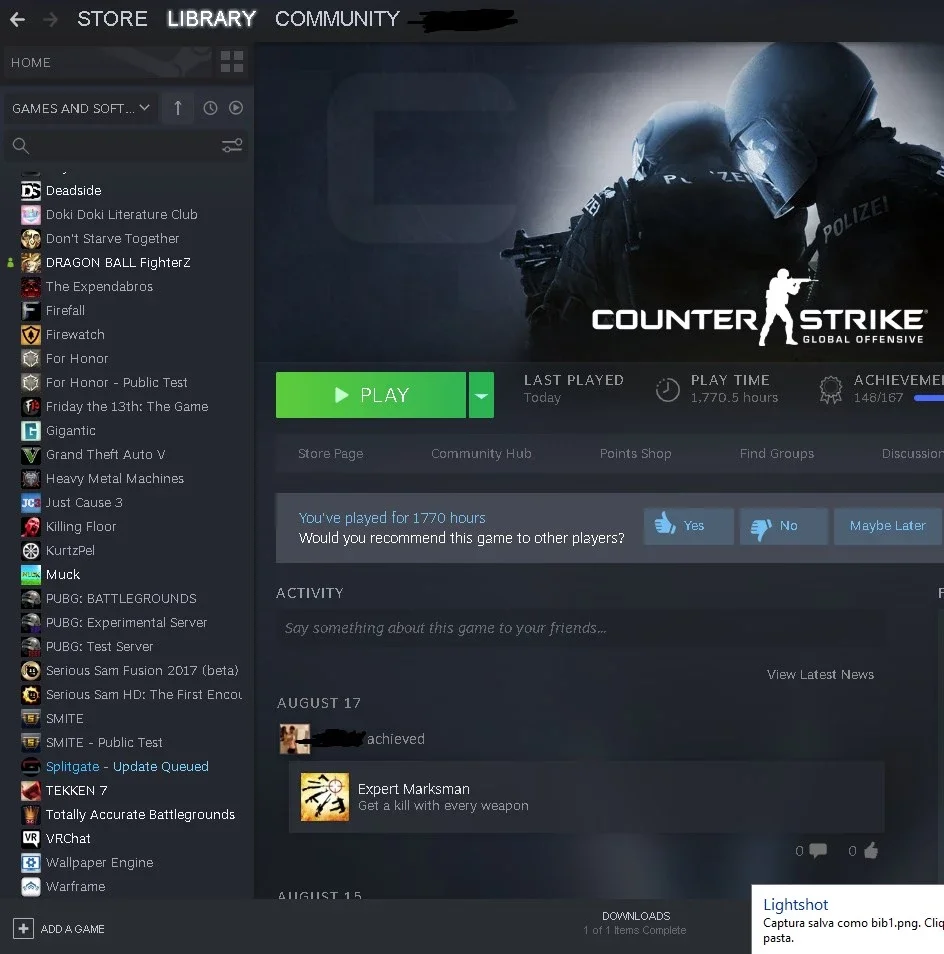944x954 pixels.
Task: Go back with the left arrow
Action: pos(17,19)
